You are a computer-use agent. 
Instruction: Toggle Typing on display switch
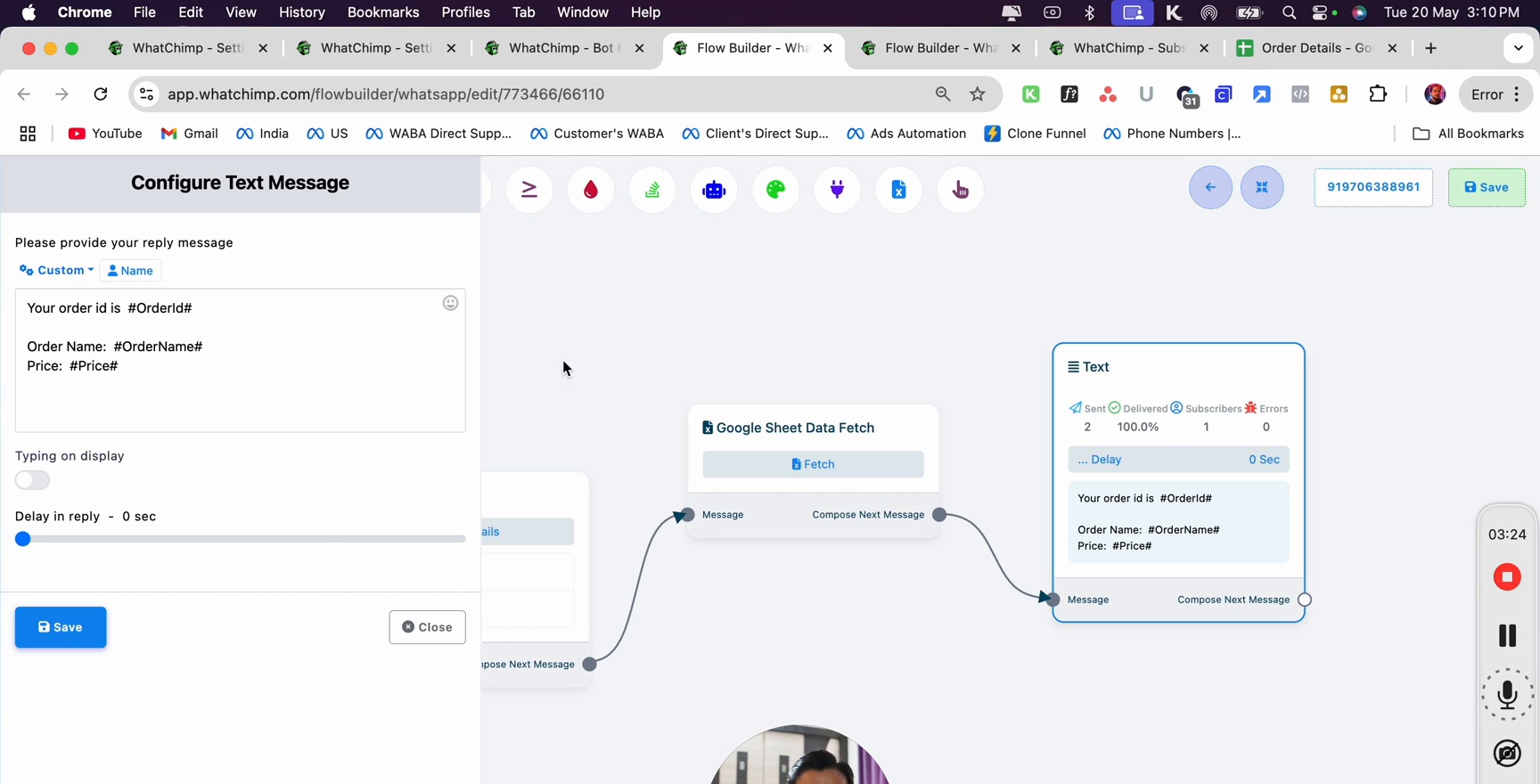point(32,480)
